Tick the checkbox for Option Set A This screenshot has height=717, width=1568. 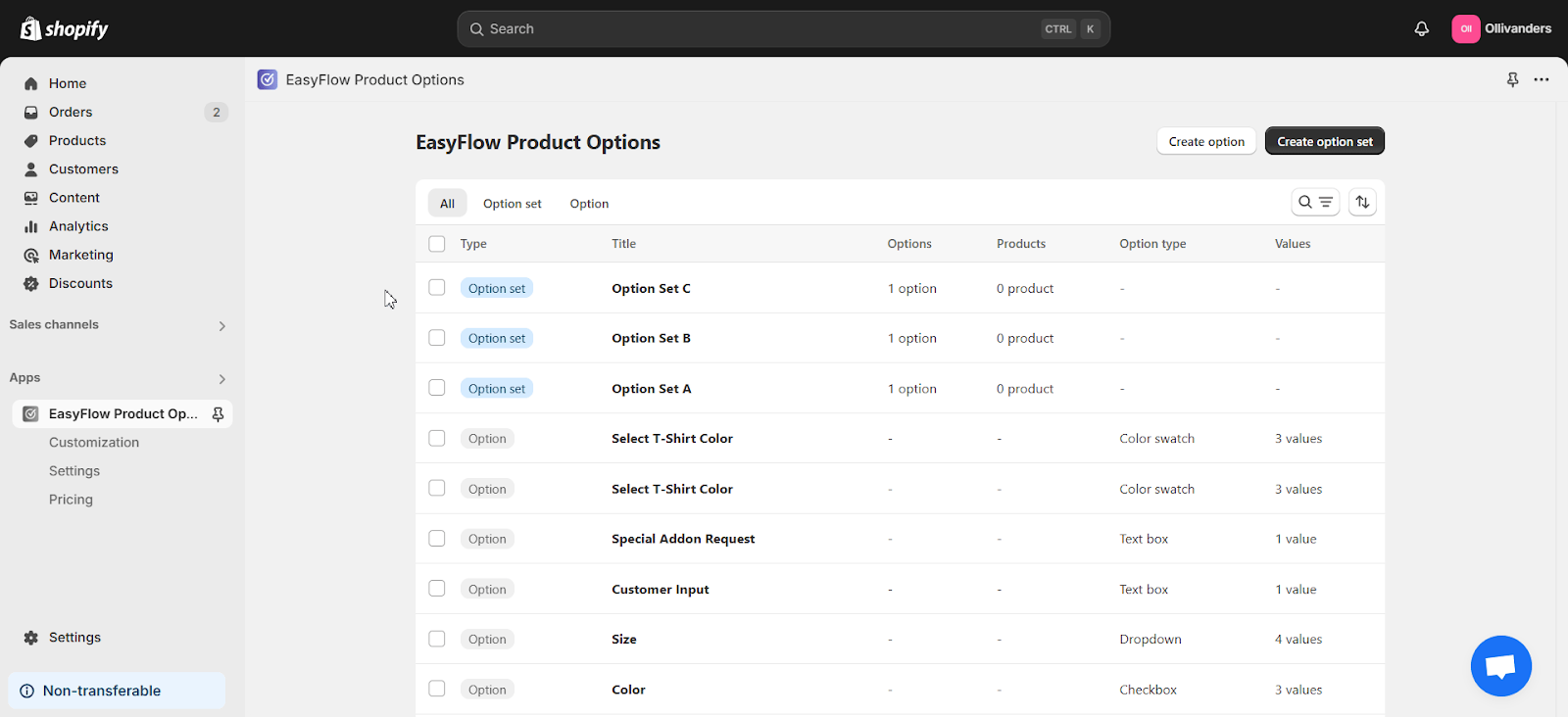pos(437,388)
